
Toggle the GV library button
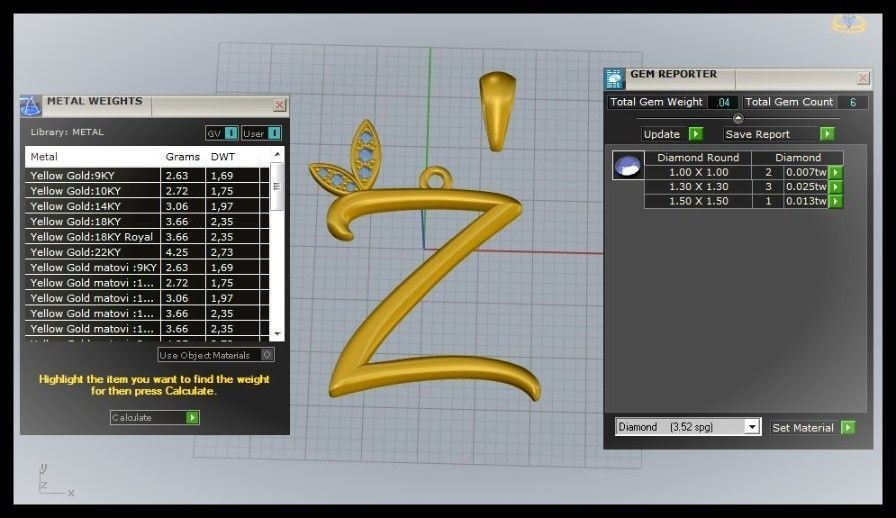(221, 133)
